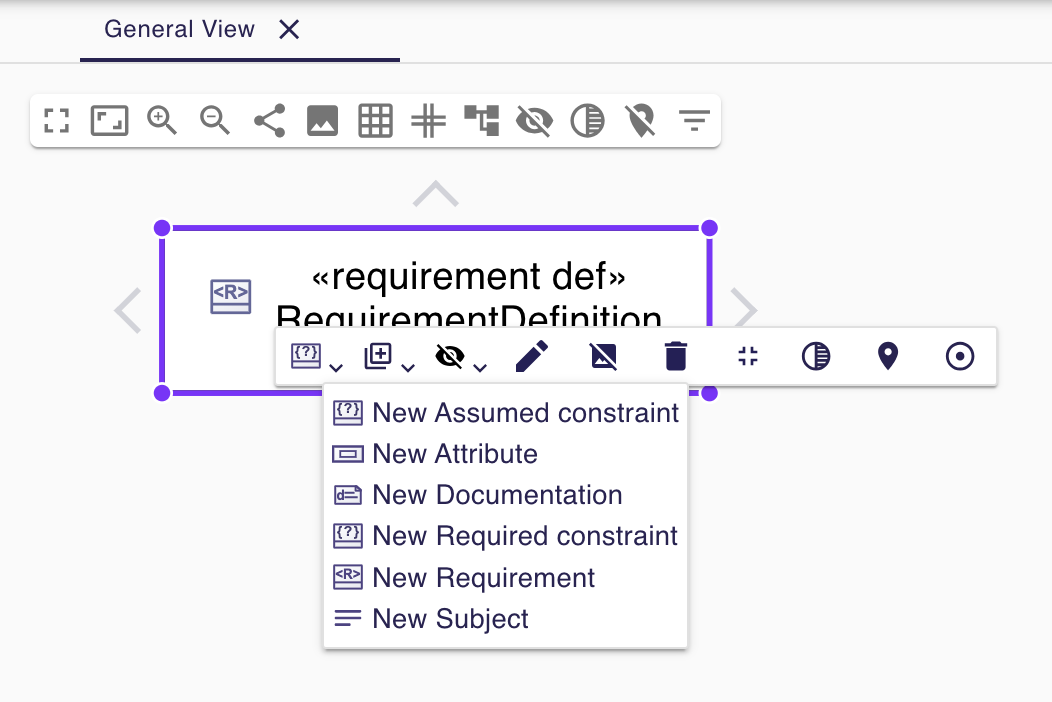Choose New Subject in the menu
This screenshot has width=1052, height=702.
pyautogui.click(x=449, y=618)
